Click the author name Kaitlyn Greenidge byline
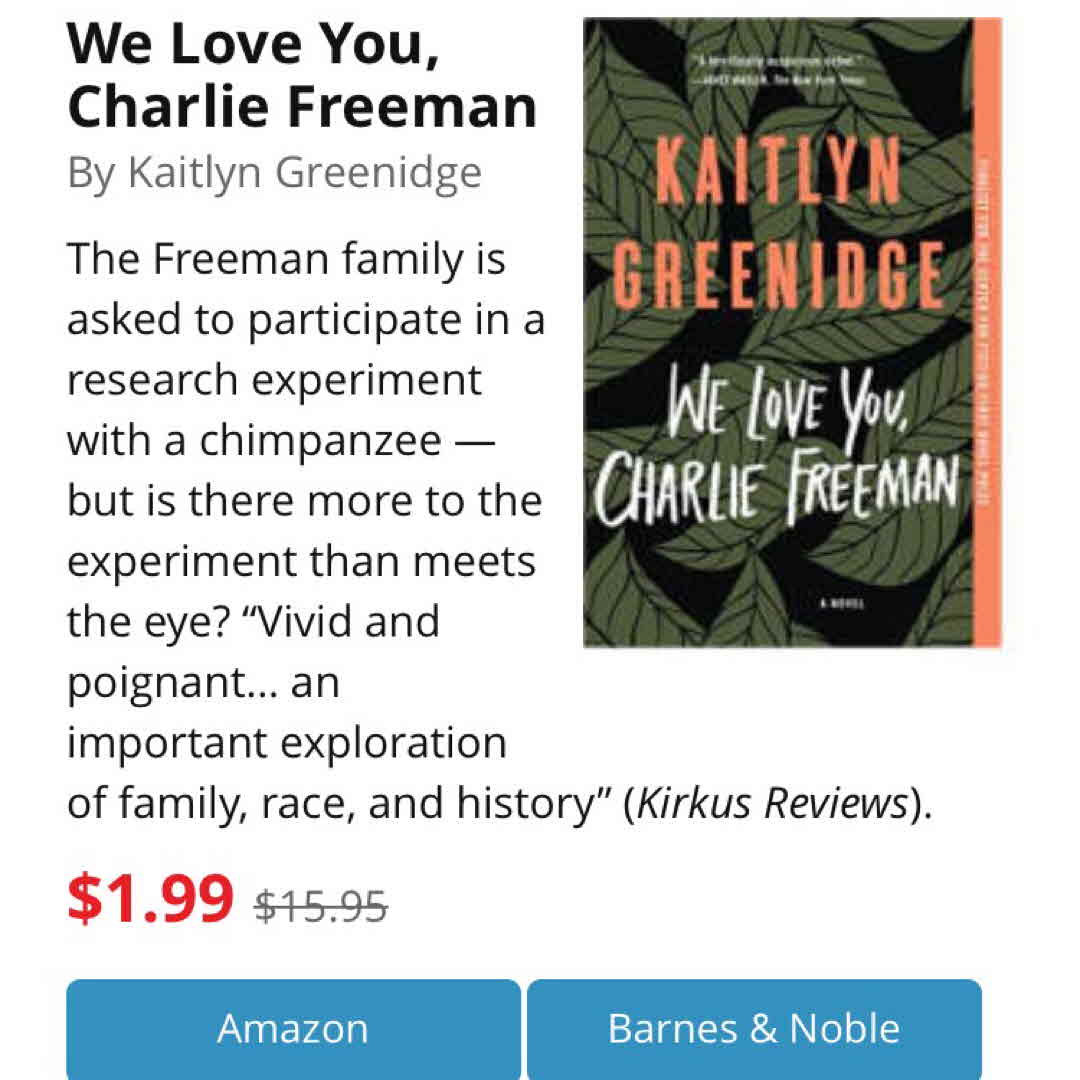The height and width of the screenshot is (1080, 1080). [274, 173]
